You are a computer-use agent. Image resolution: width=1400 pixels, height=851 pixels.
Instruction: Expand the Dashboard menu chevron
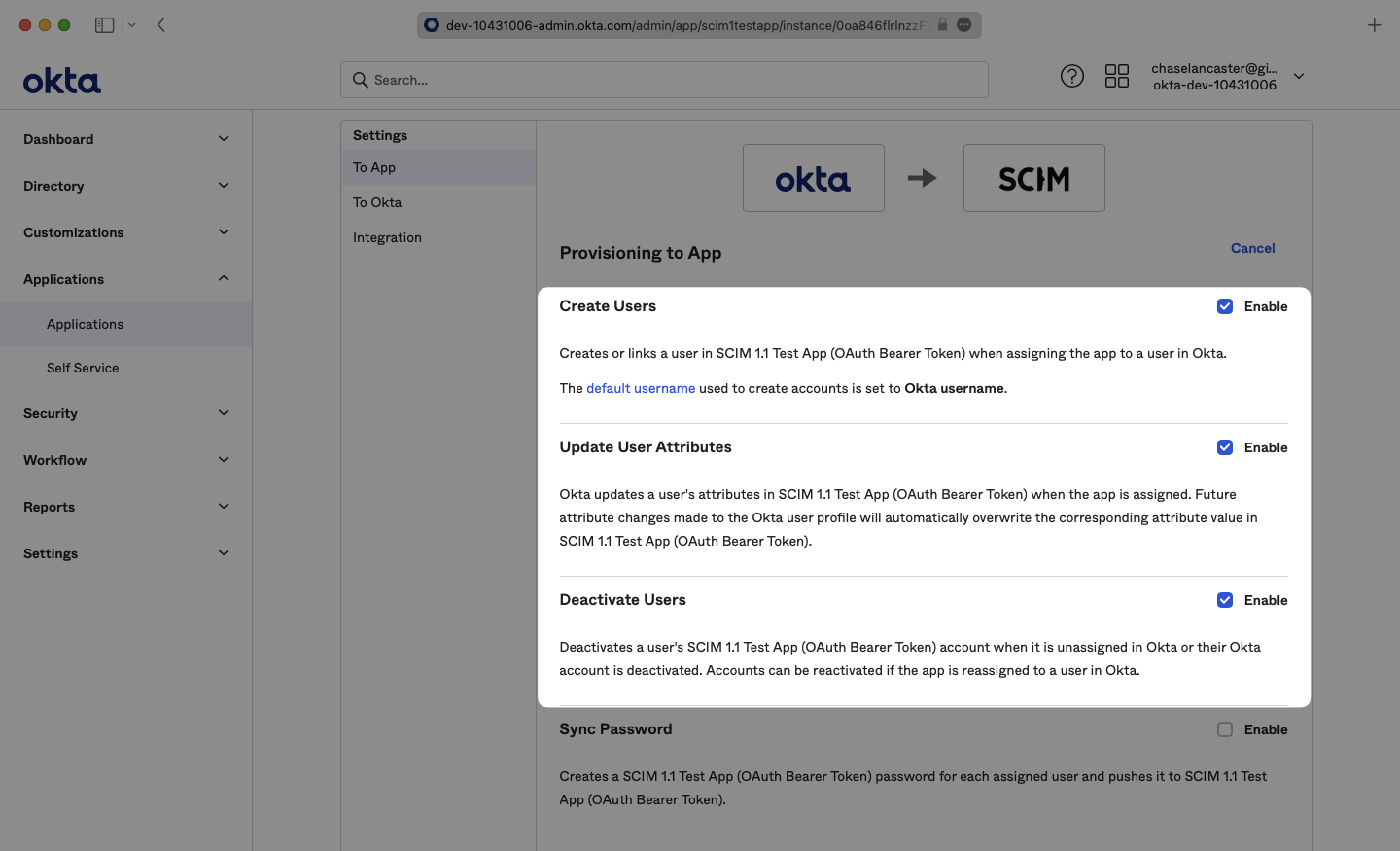(224, 139)
